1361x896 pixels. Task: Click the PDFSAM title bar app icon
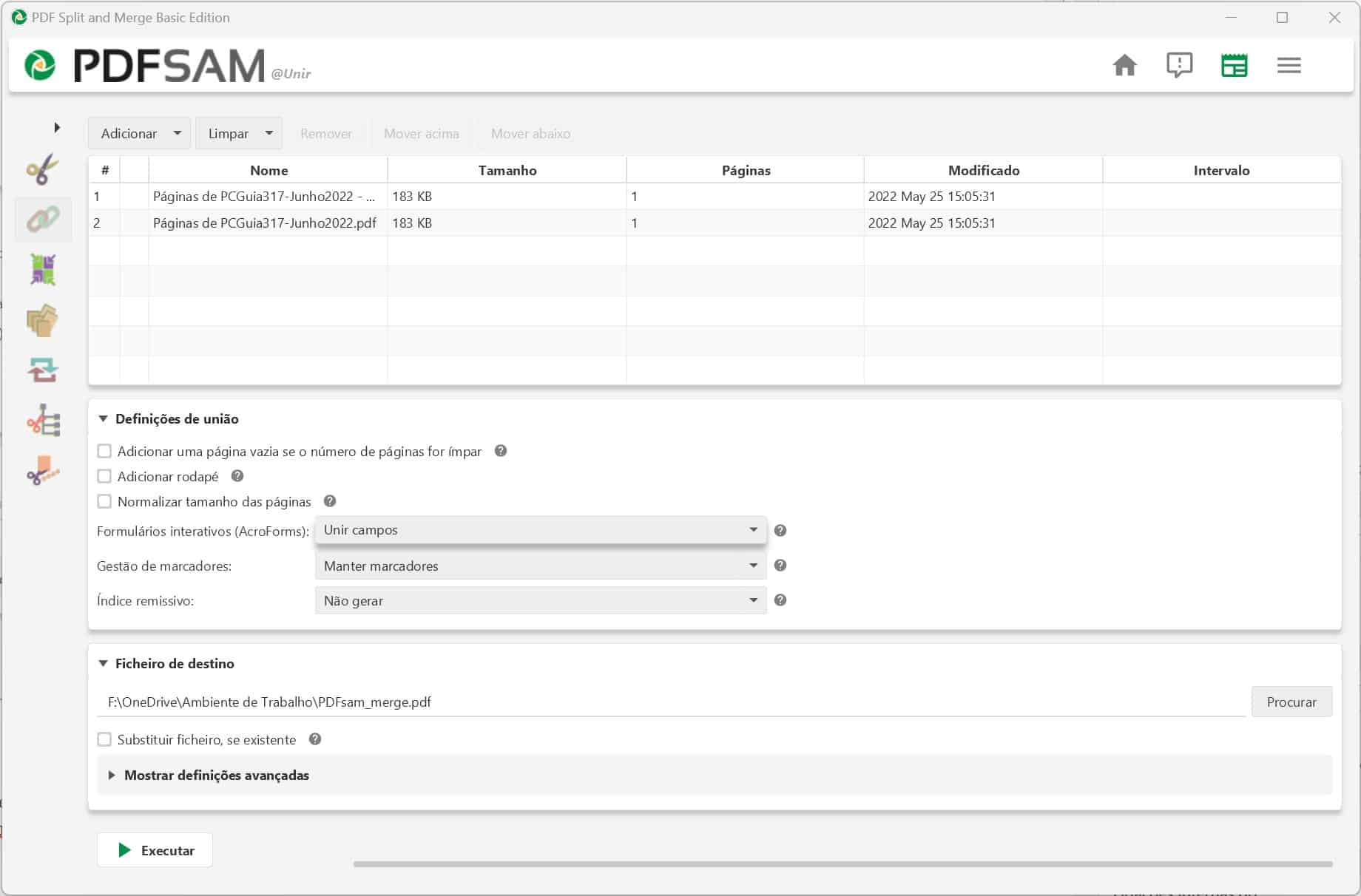tap(19, 17)
